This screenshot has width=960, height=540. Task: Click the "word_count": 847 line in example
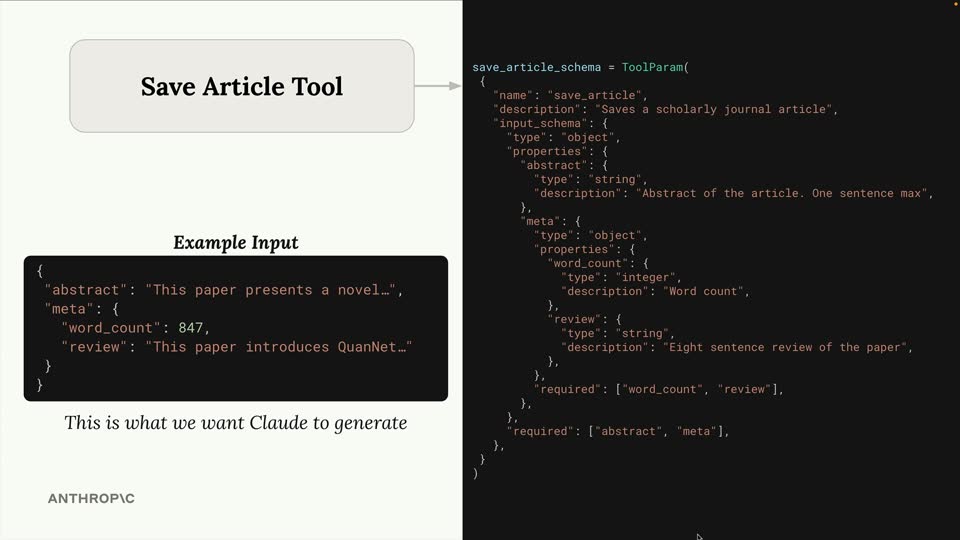135,328
